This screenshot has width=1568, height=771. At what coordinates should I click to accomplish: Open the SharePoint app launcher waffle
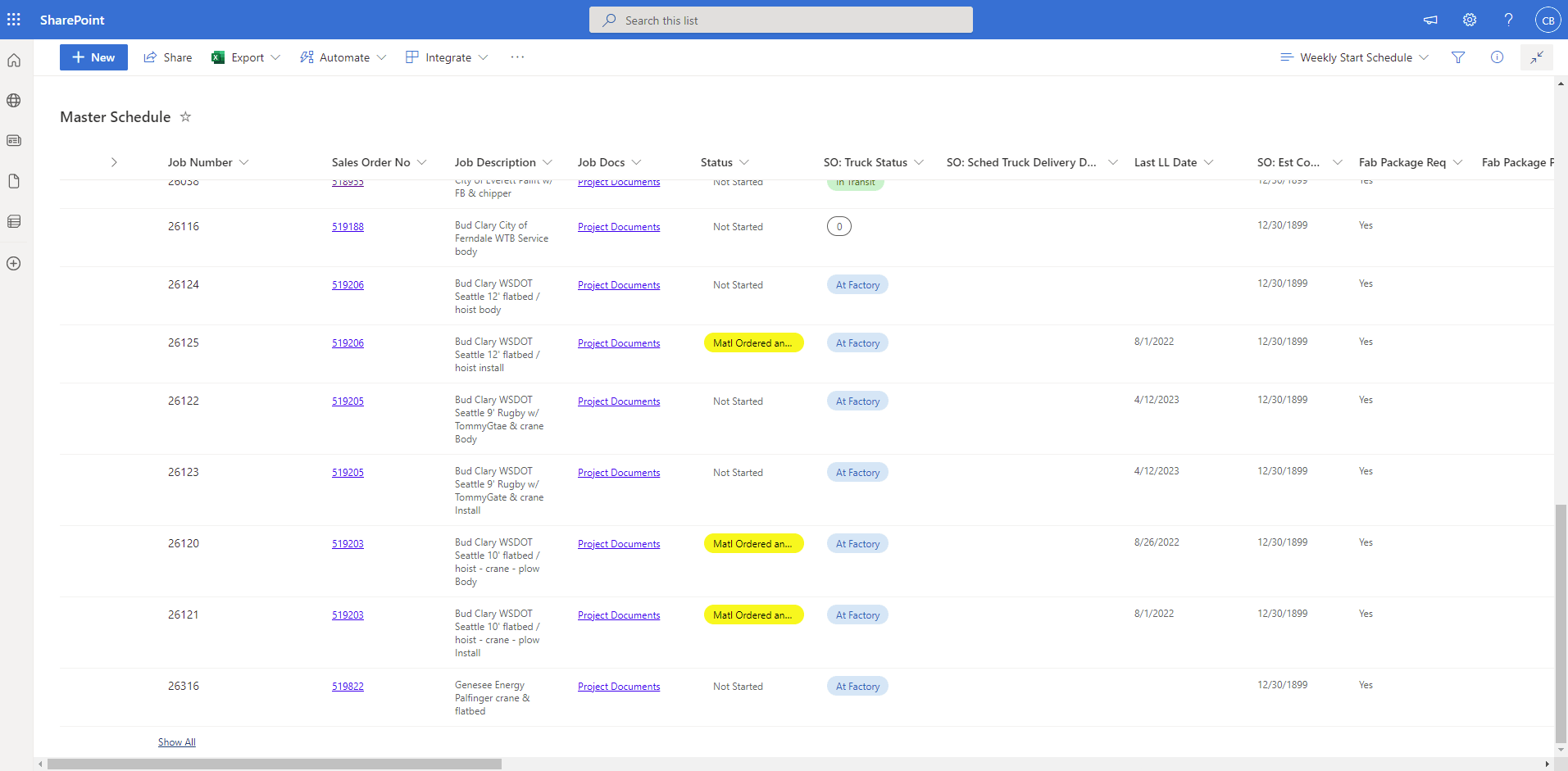coord(14,20)
